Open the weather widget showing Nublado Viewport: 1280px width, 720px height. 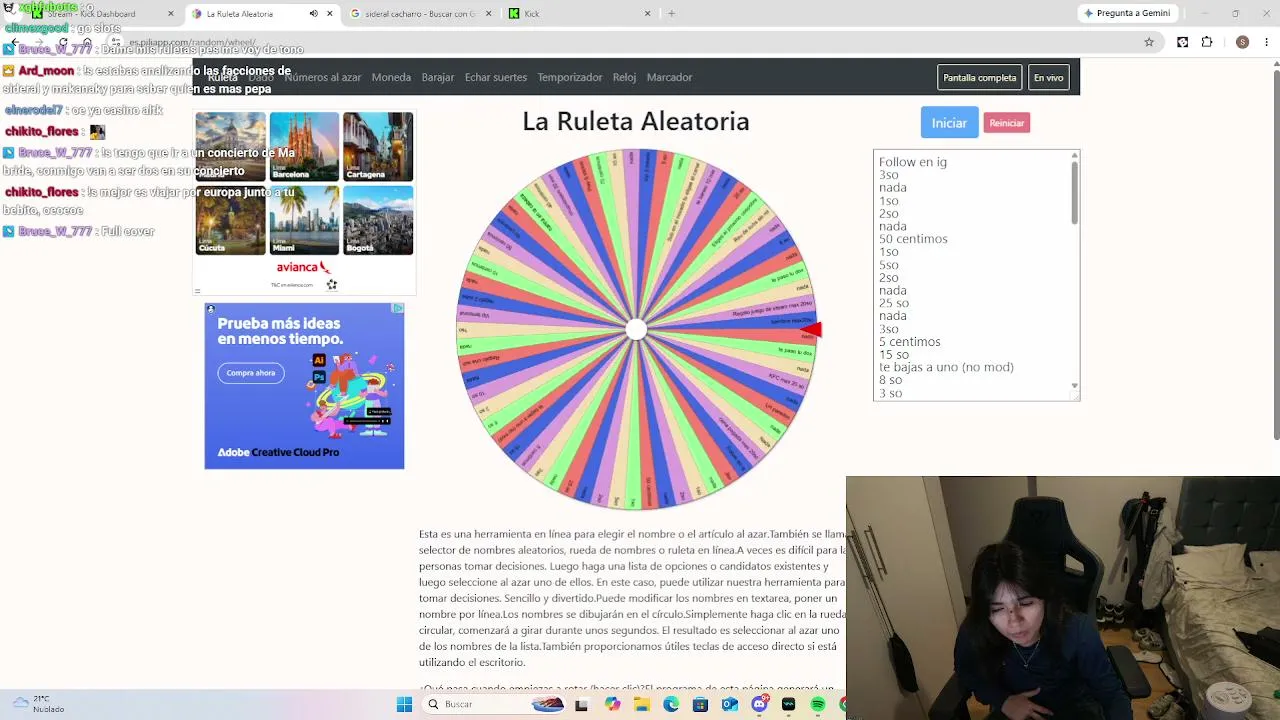tap(40, 704)
